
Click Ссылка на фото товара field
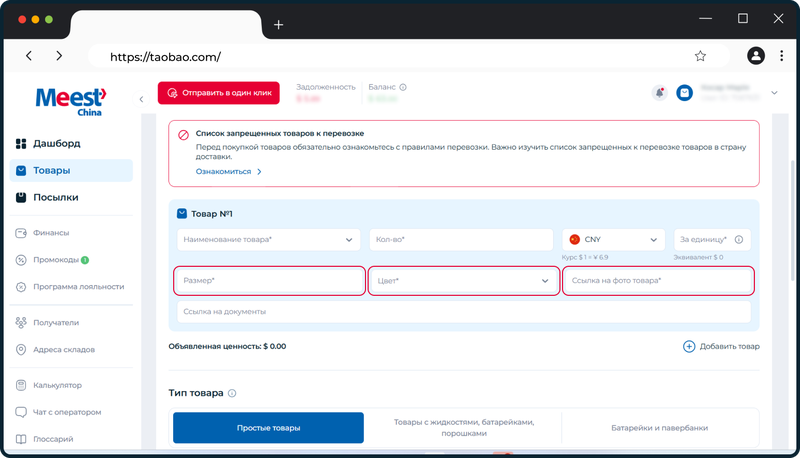[x=658, y=281]
